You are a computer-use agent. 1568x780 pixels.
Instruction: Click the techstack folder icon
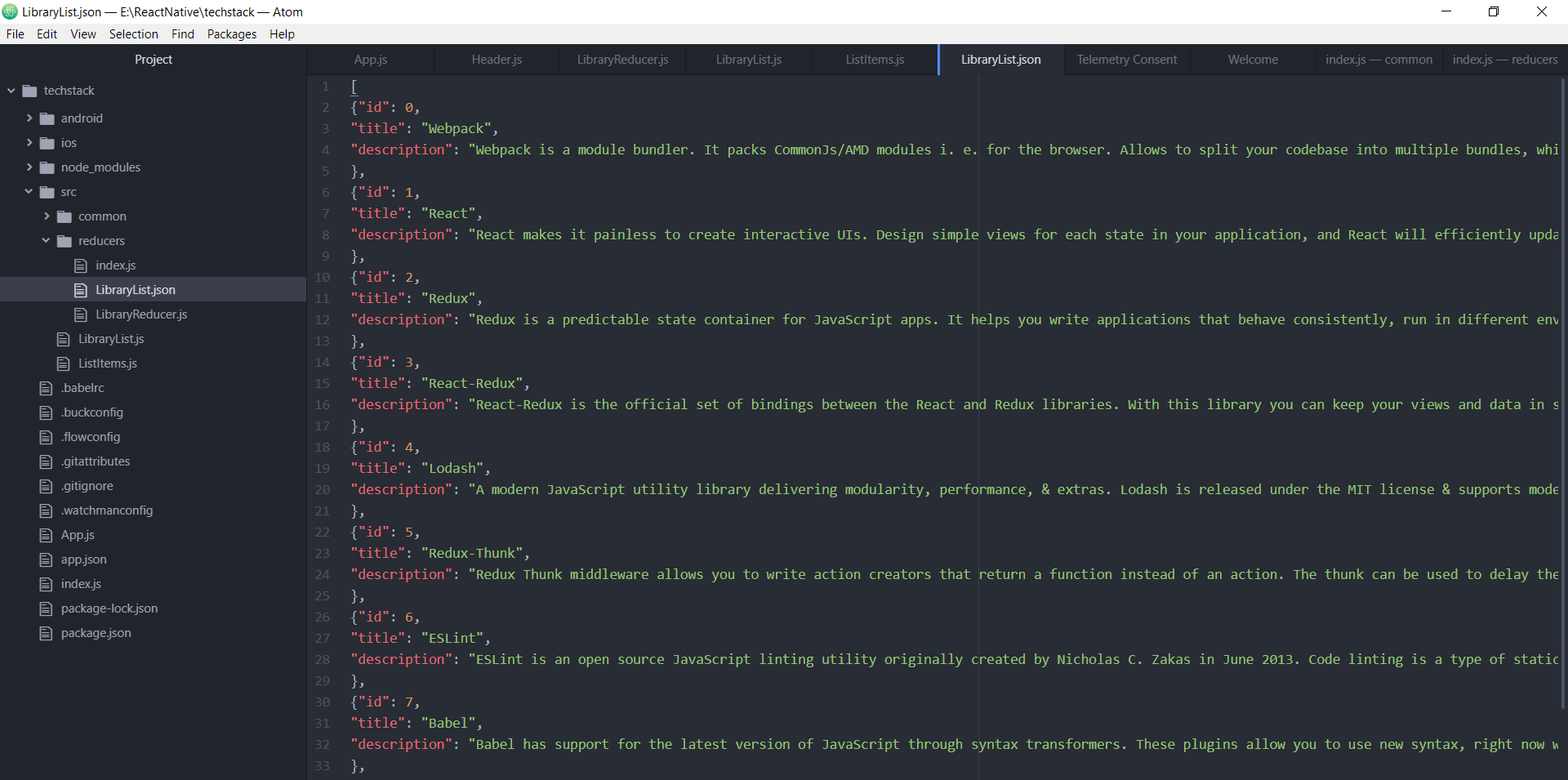[x=30, y=91]
